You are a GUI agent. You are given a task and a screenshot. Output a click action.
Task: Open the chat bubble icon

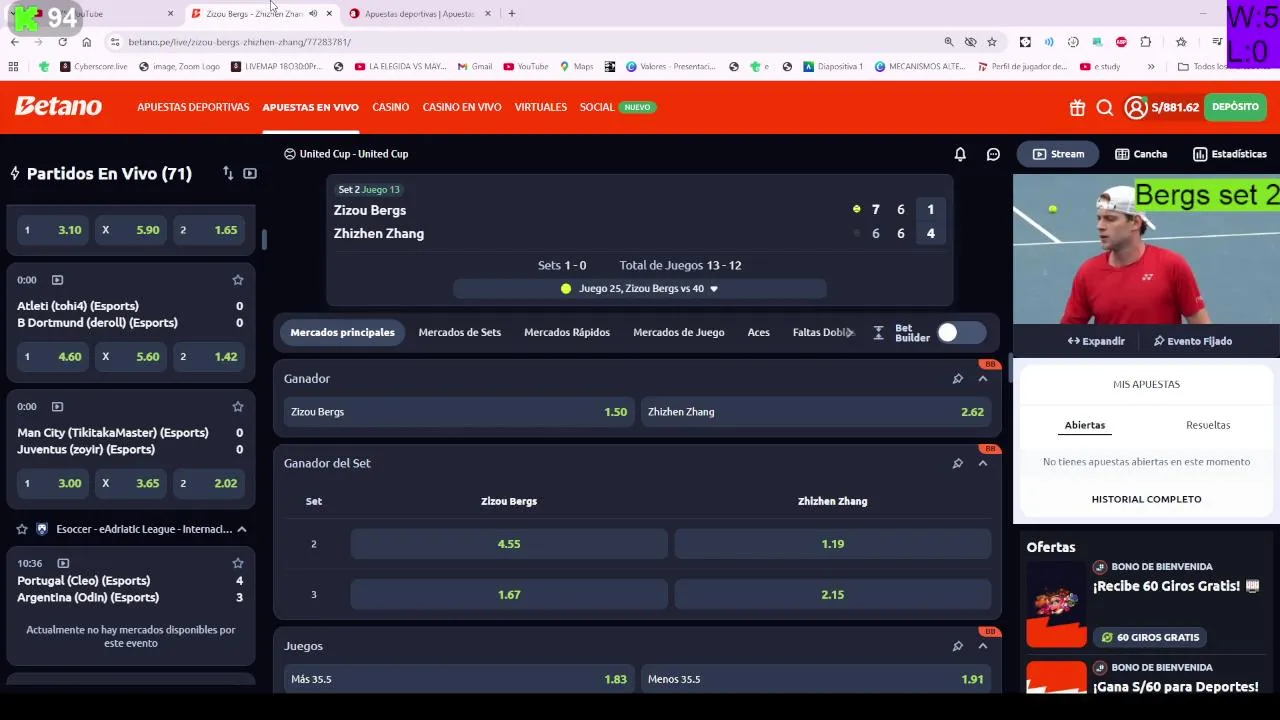[993, 154]
